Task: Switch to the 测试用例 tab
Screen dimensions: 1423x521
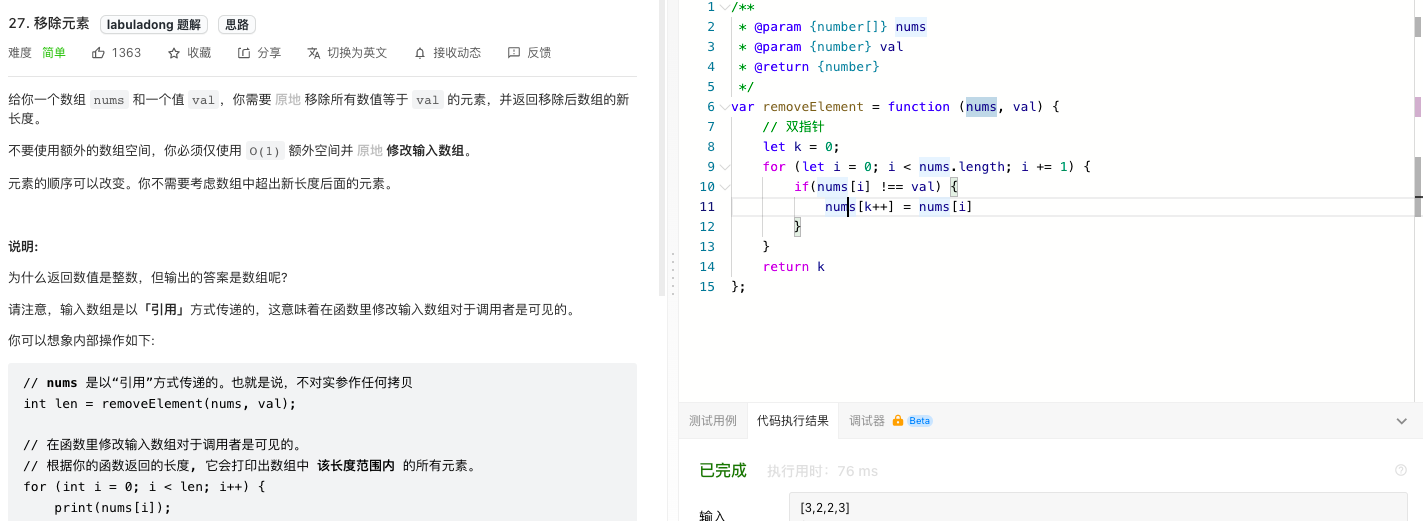Action: coord(713,421)
